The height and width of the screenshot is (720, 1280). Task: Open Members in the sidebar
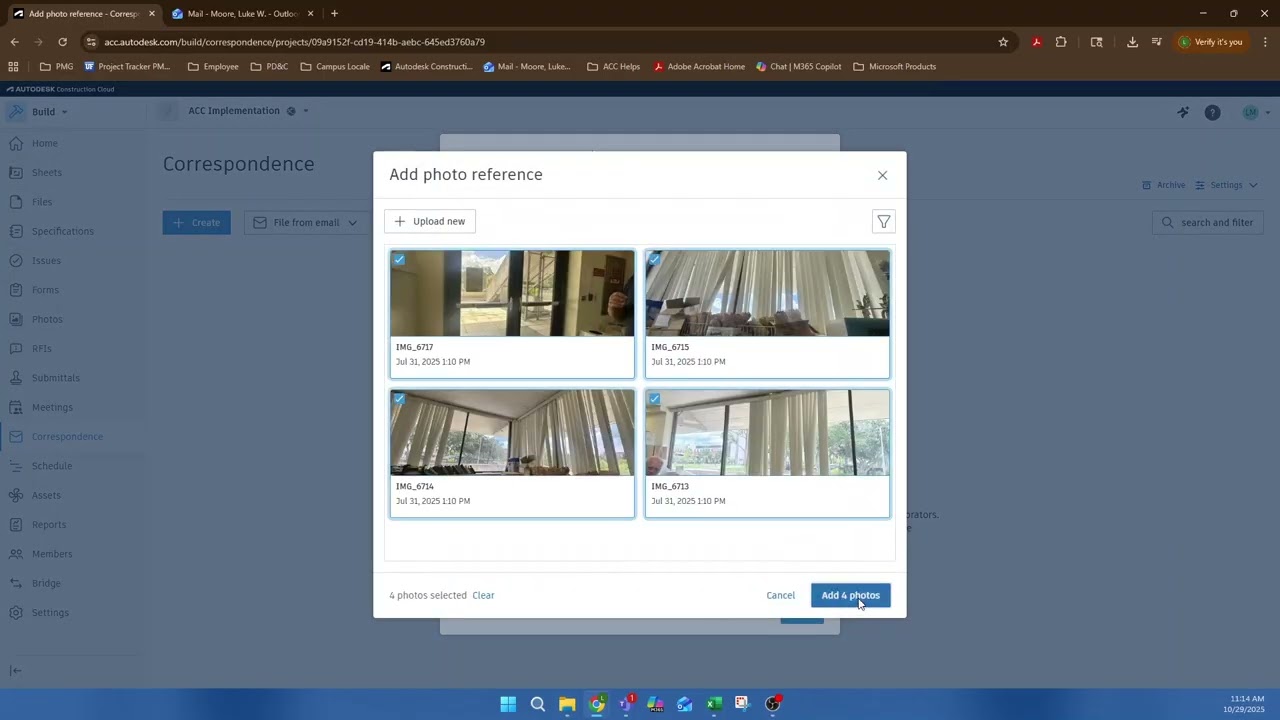(52, 554)
